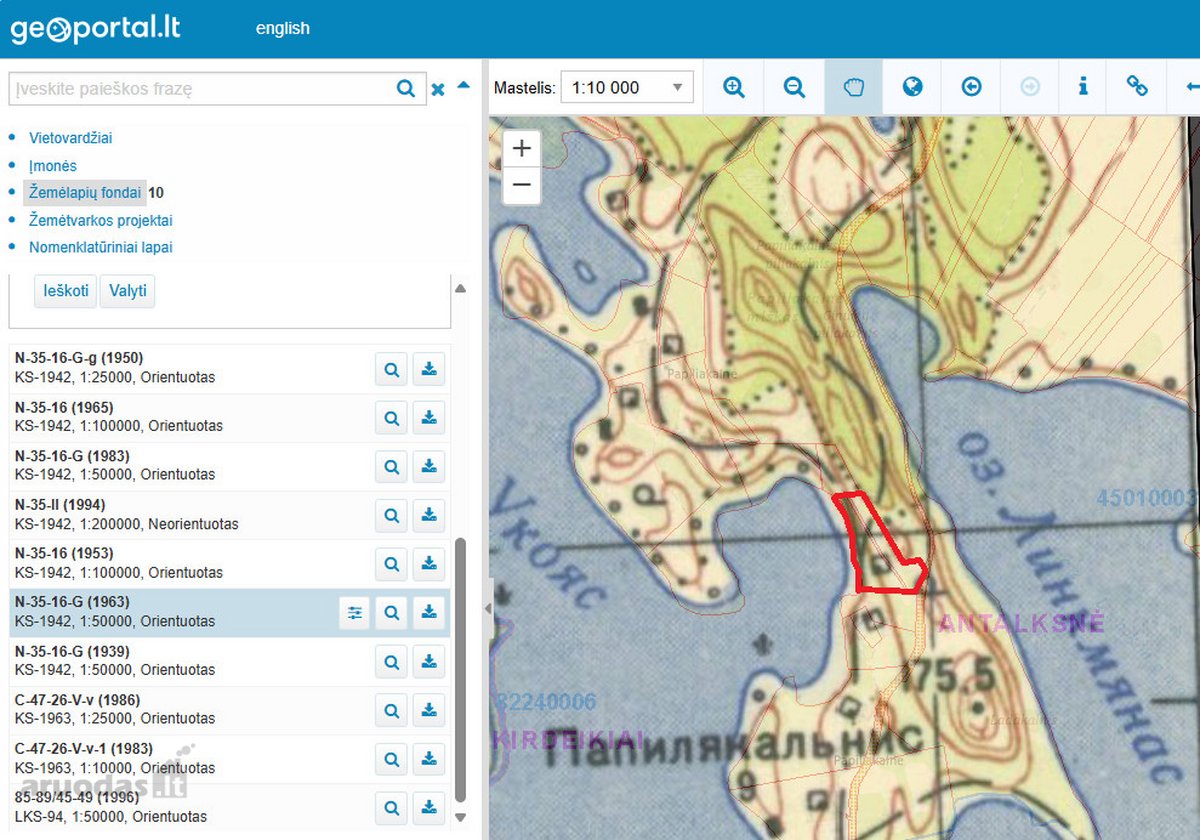This screenshot has height=840, width=1200.
Task: Zoom to map N-35-16 (1953)
Action: pyautogui.click(x=392, y=564)
